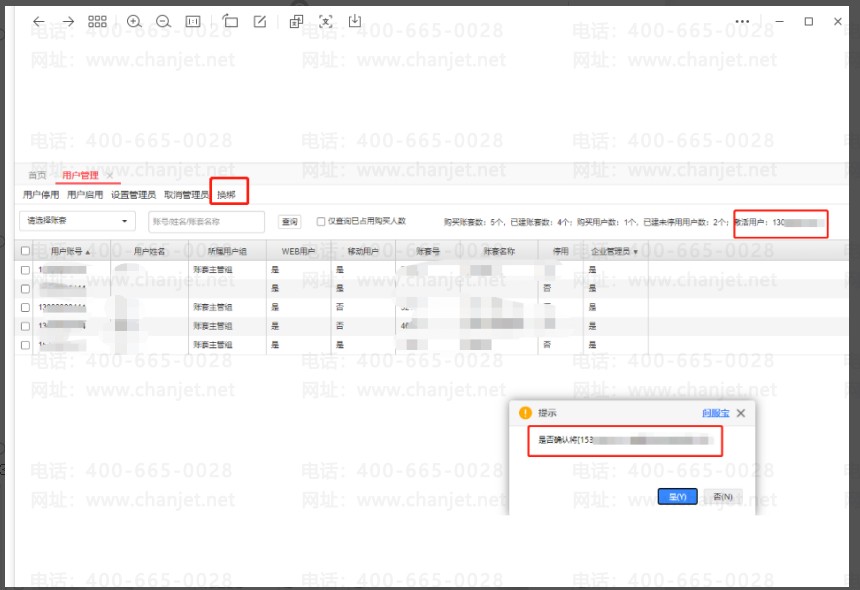Zoom out using the magnifier minus icon

click(x=163, y=21)
